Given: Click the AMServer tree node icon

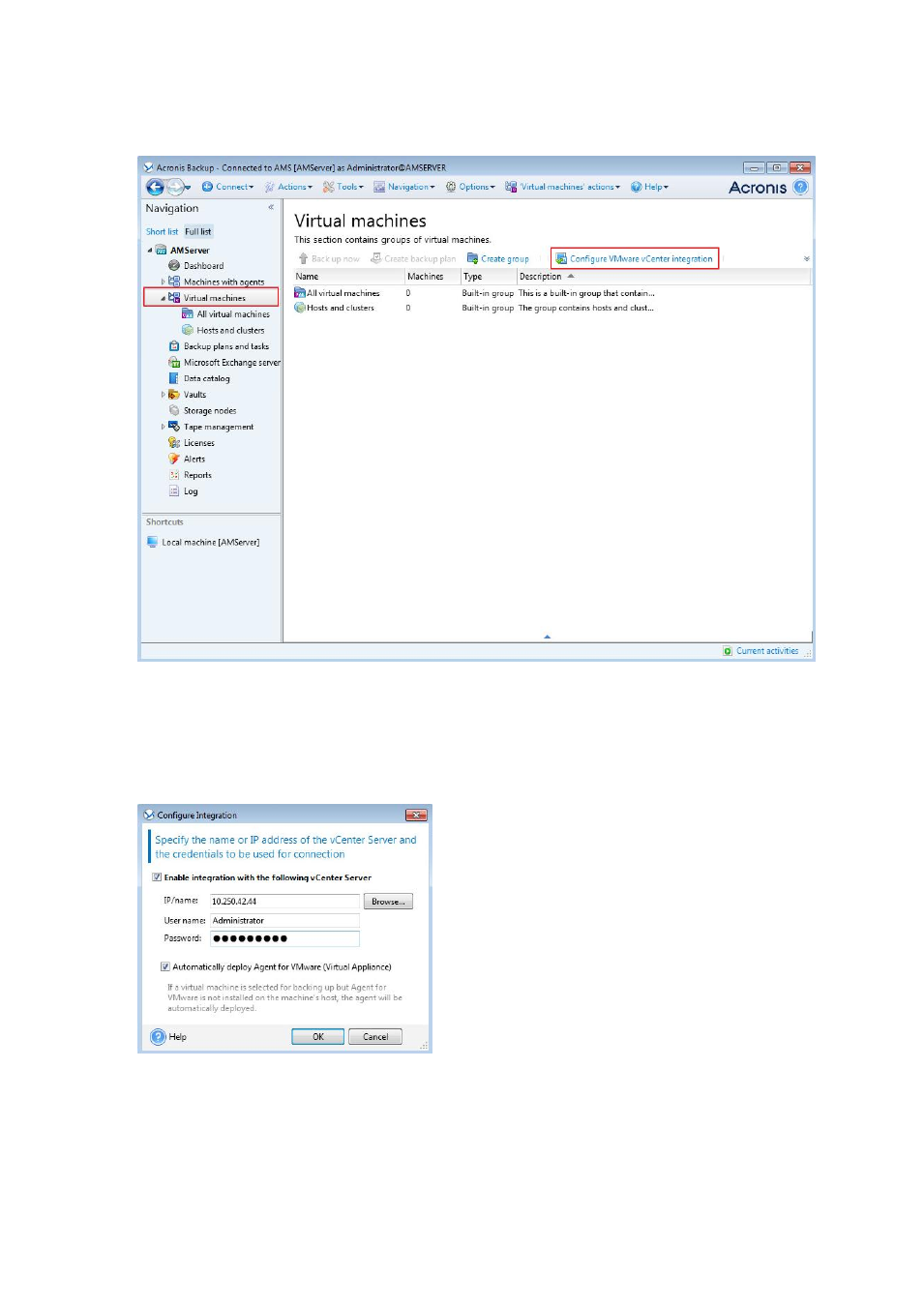Looking at the screenshot, I should [x=162, y=251].
